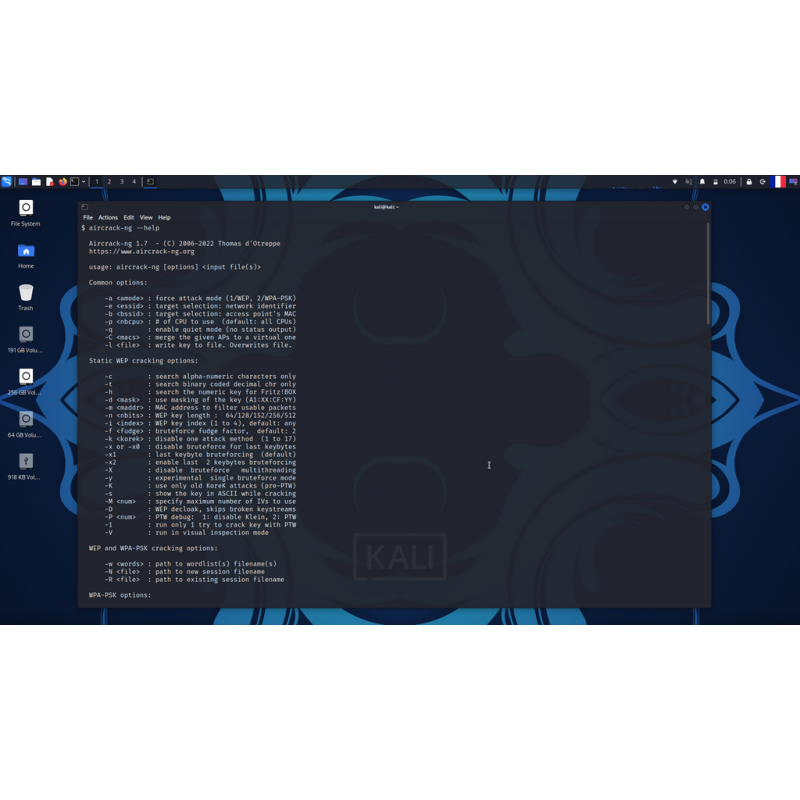Open the Help menu of the terminal
The width and height of the screenshot is (800, 800).
163,217
